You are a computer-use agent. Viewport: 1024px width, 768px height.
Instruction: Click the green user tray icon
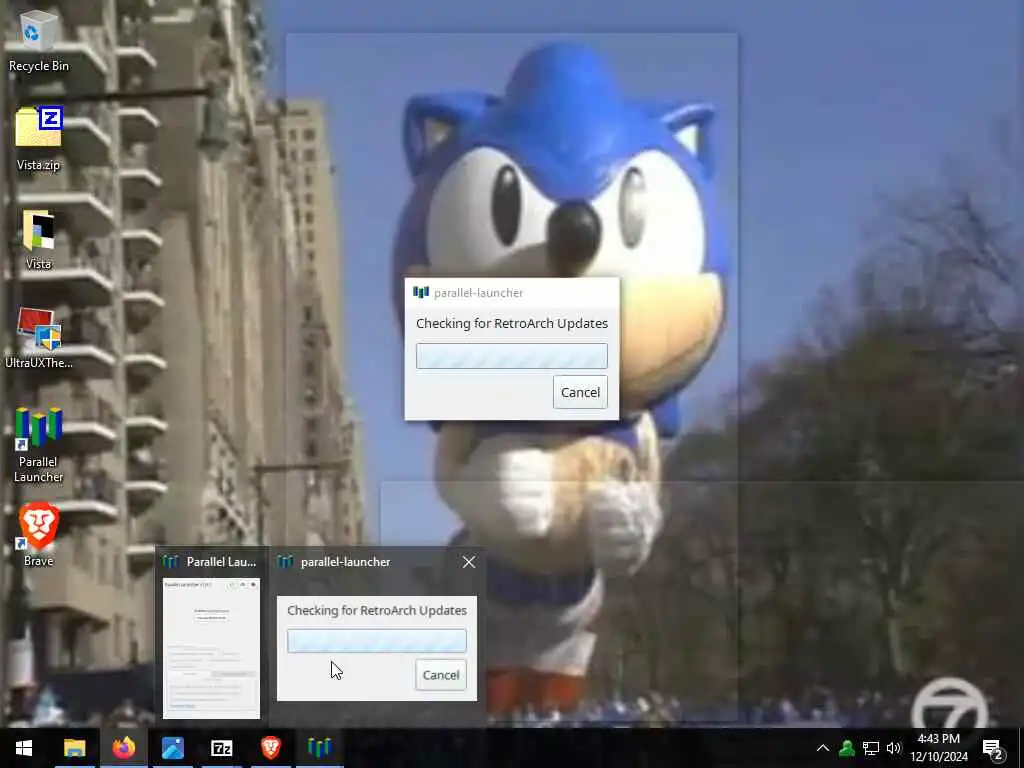(847, 748)
